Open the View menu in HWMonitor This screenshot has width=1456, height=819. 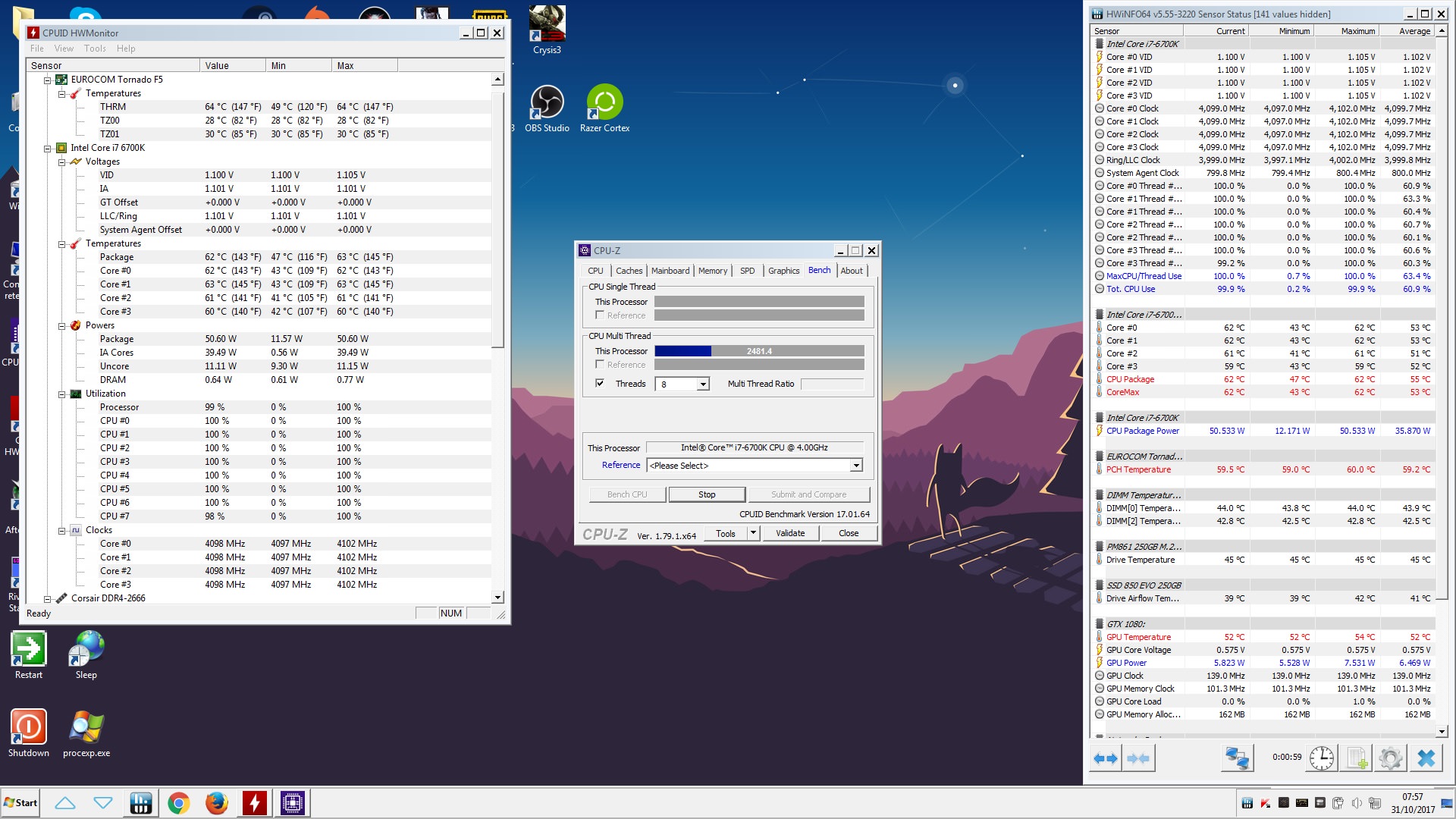[x=64, y=49]
